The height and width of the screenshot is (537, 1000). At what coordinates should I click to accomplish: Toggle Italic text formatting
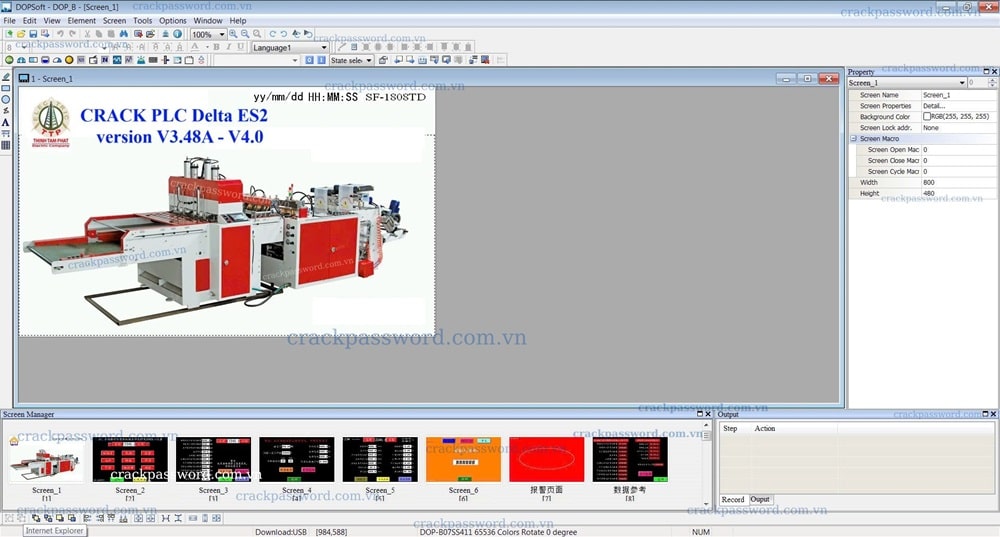click(x=228, y=47)
